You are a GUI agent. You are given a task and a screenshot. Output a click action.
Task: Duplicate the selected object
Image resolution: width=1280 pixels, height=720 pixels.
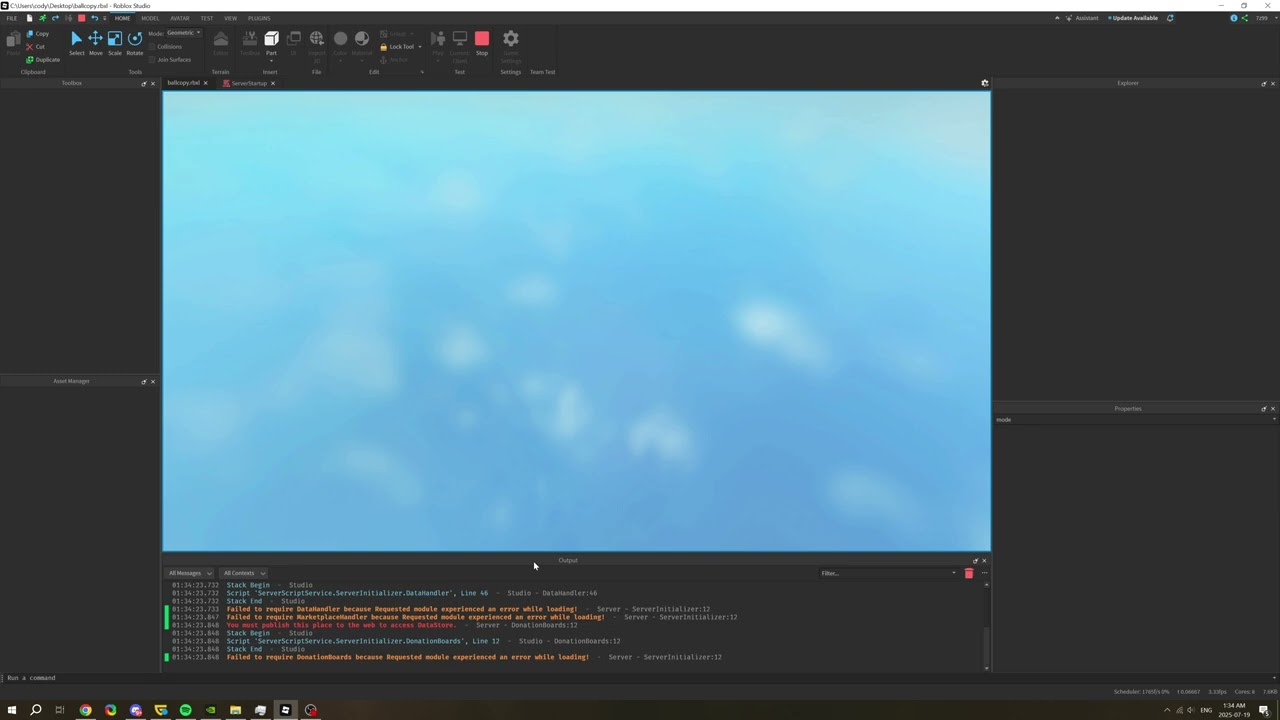(x=43, y=60)
